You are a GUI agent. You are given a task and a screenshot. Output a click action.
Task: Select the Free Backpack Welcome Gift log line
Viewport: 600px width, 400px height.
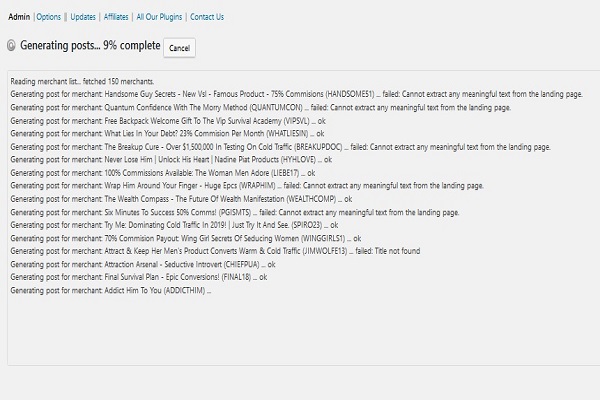click(168, 121)
